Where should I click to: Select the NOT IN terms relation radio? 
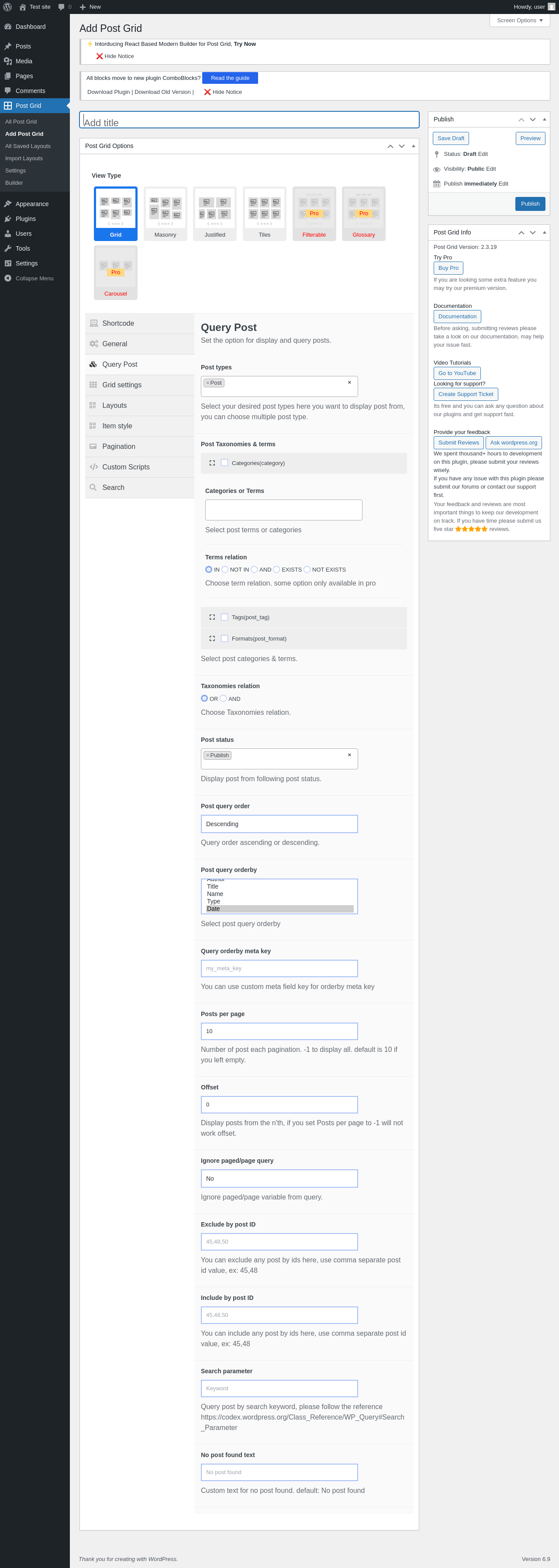pyautogui.click(x=225, y=570)
